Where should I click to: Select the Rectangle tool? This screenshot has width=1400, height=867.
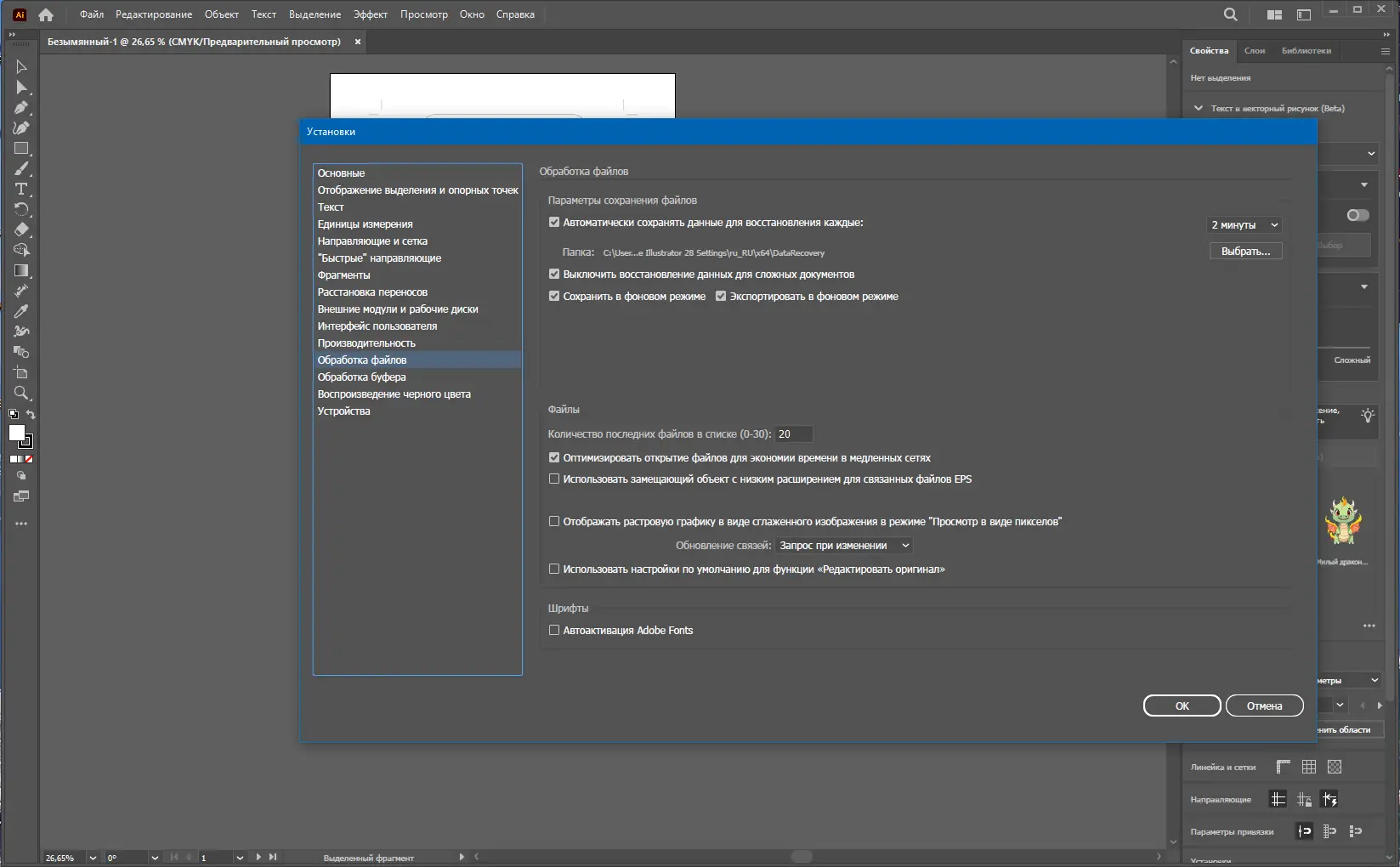[21, 148]
